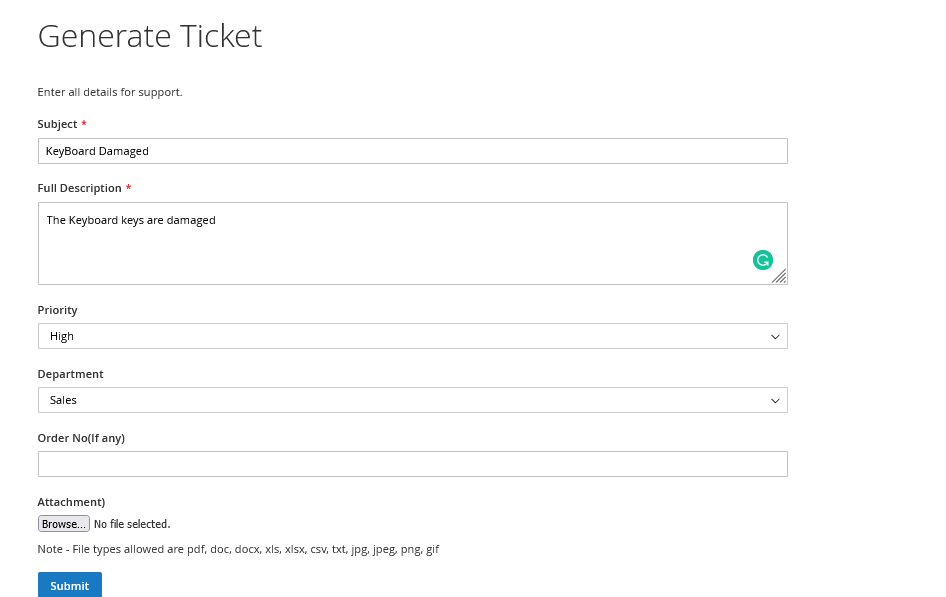Expand the Department dropdown showing Sales
The image size is (946, 597).
click(x=413, y=400)
